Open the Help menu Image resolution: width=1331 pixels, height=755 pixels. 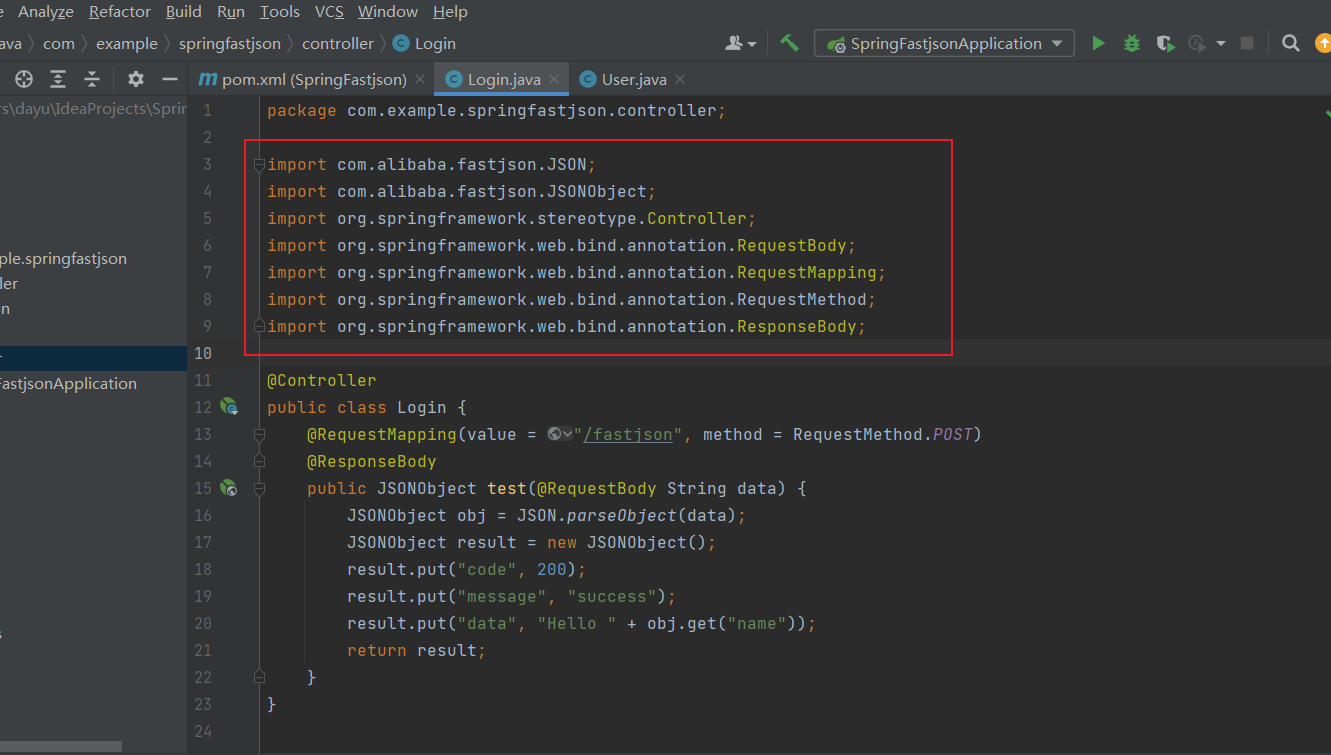pos(450,12)
